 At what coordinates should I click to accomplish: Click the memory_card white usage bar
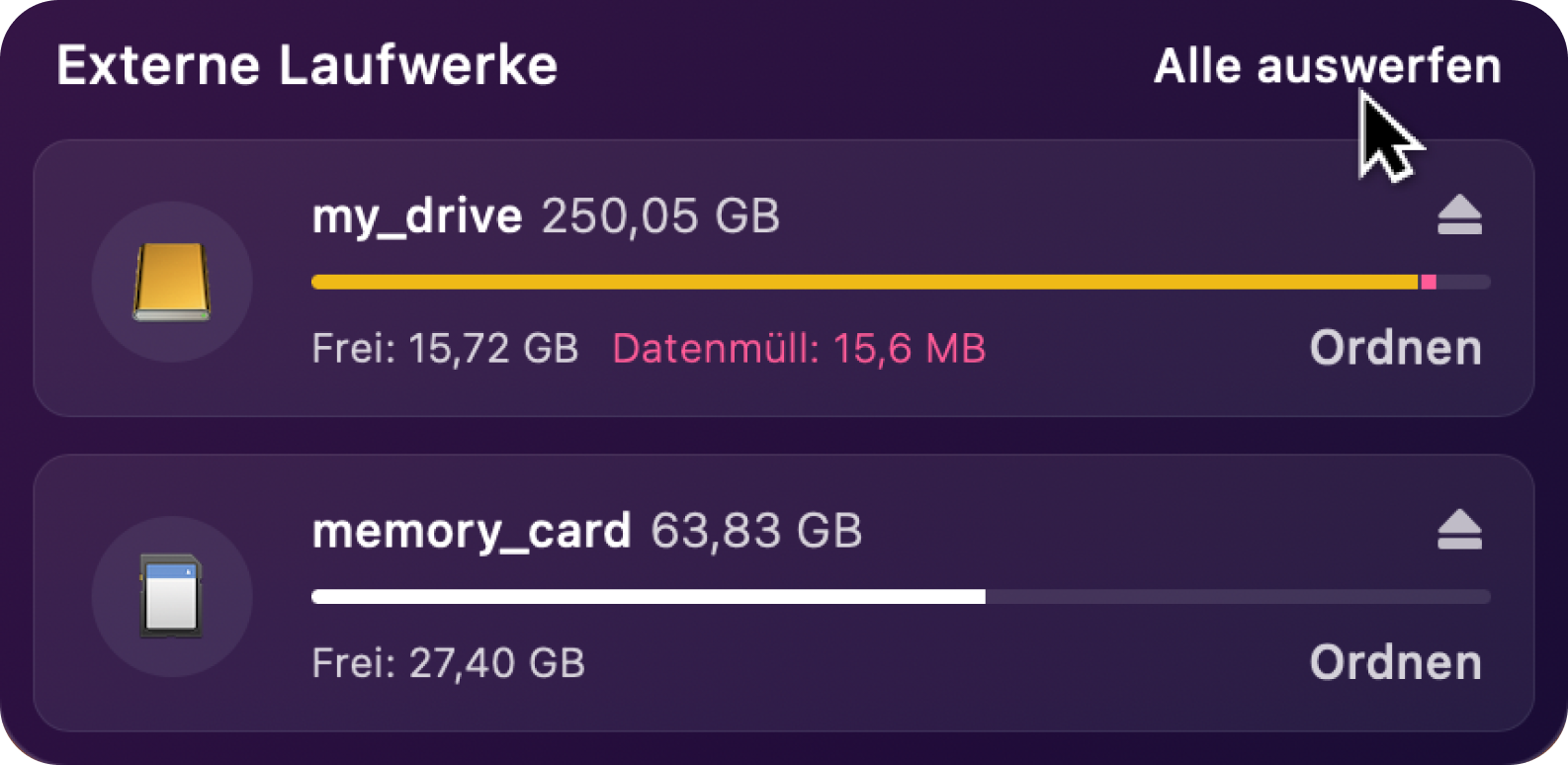pos(649,596)
